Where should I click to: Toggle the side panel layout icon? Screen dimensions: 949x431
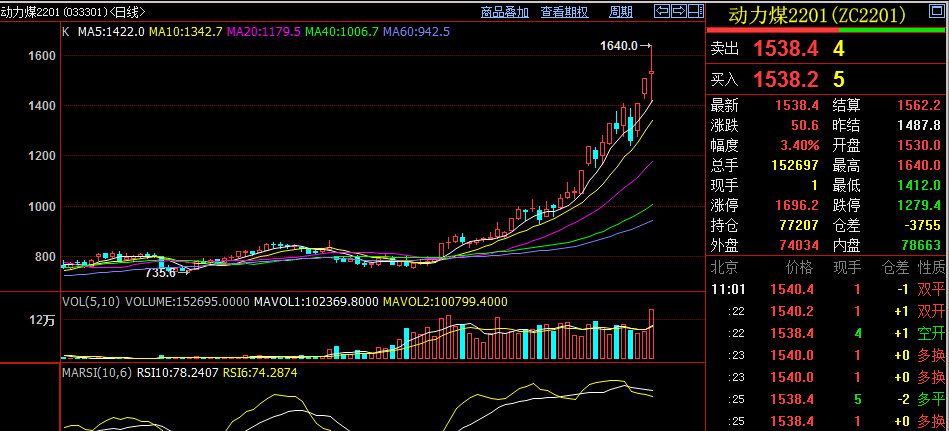tap(696, 11)
